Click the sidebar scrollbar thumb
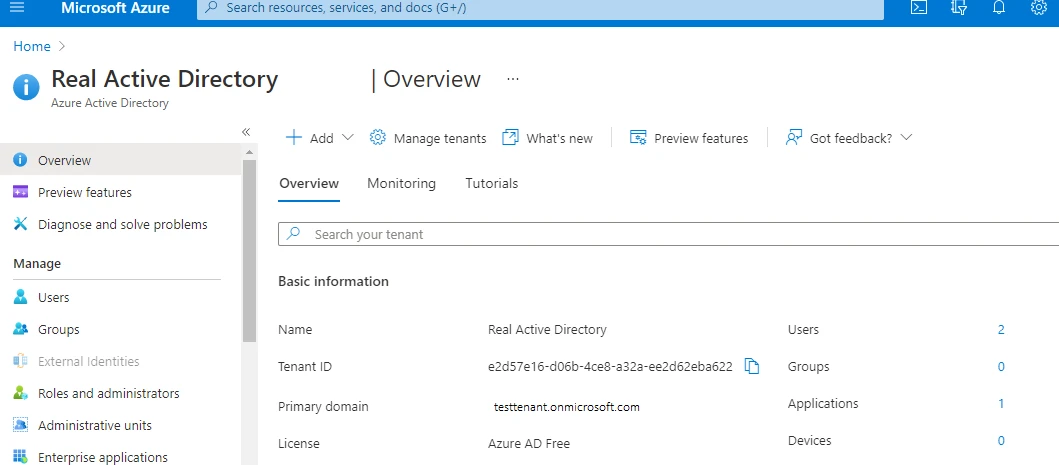This screenshot has width=1059, height=465. click(x=249, y=251)
